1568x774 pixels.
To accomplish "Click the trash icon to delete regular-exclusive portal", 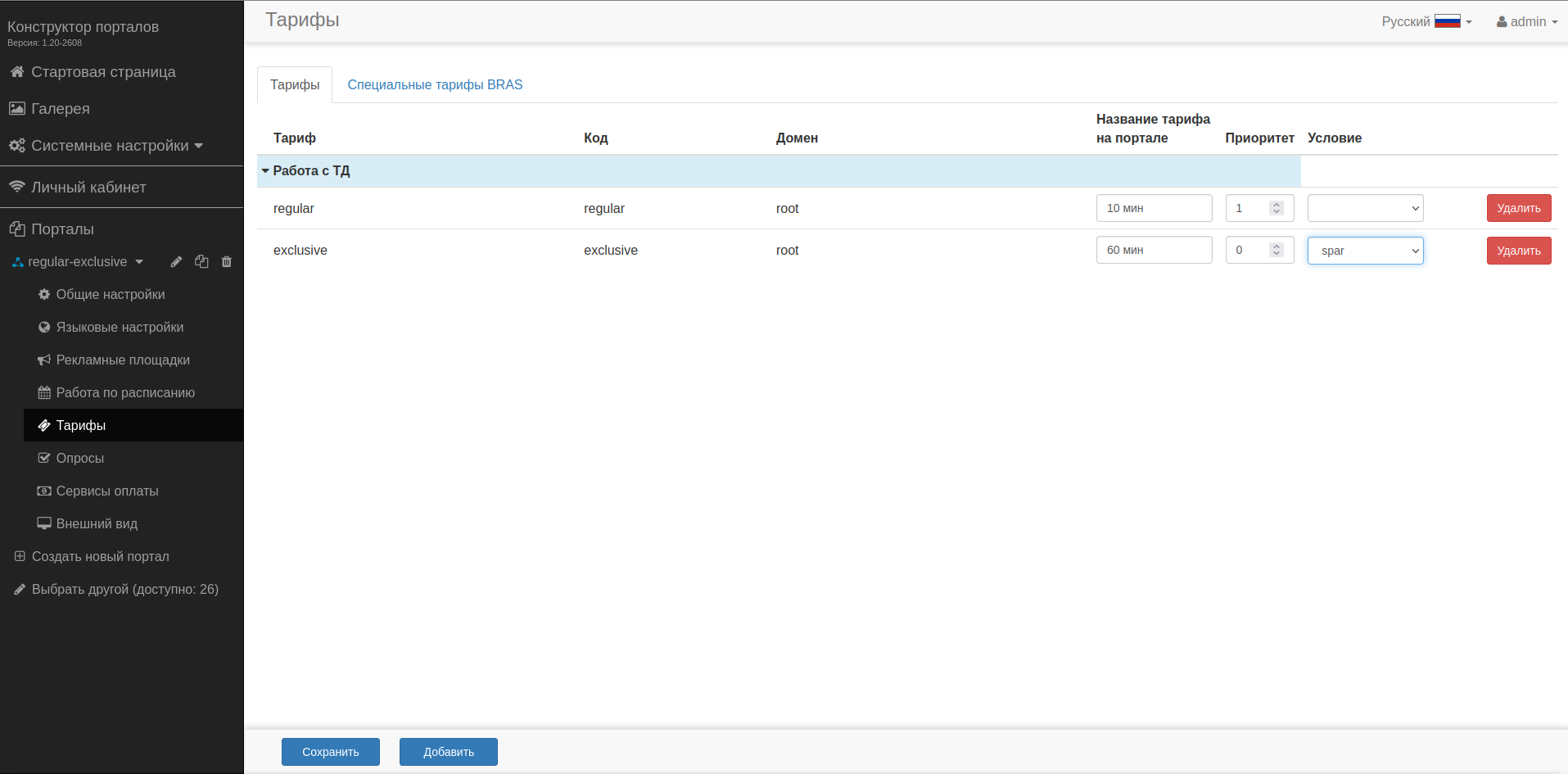I will coord(227,262).
